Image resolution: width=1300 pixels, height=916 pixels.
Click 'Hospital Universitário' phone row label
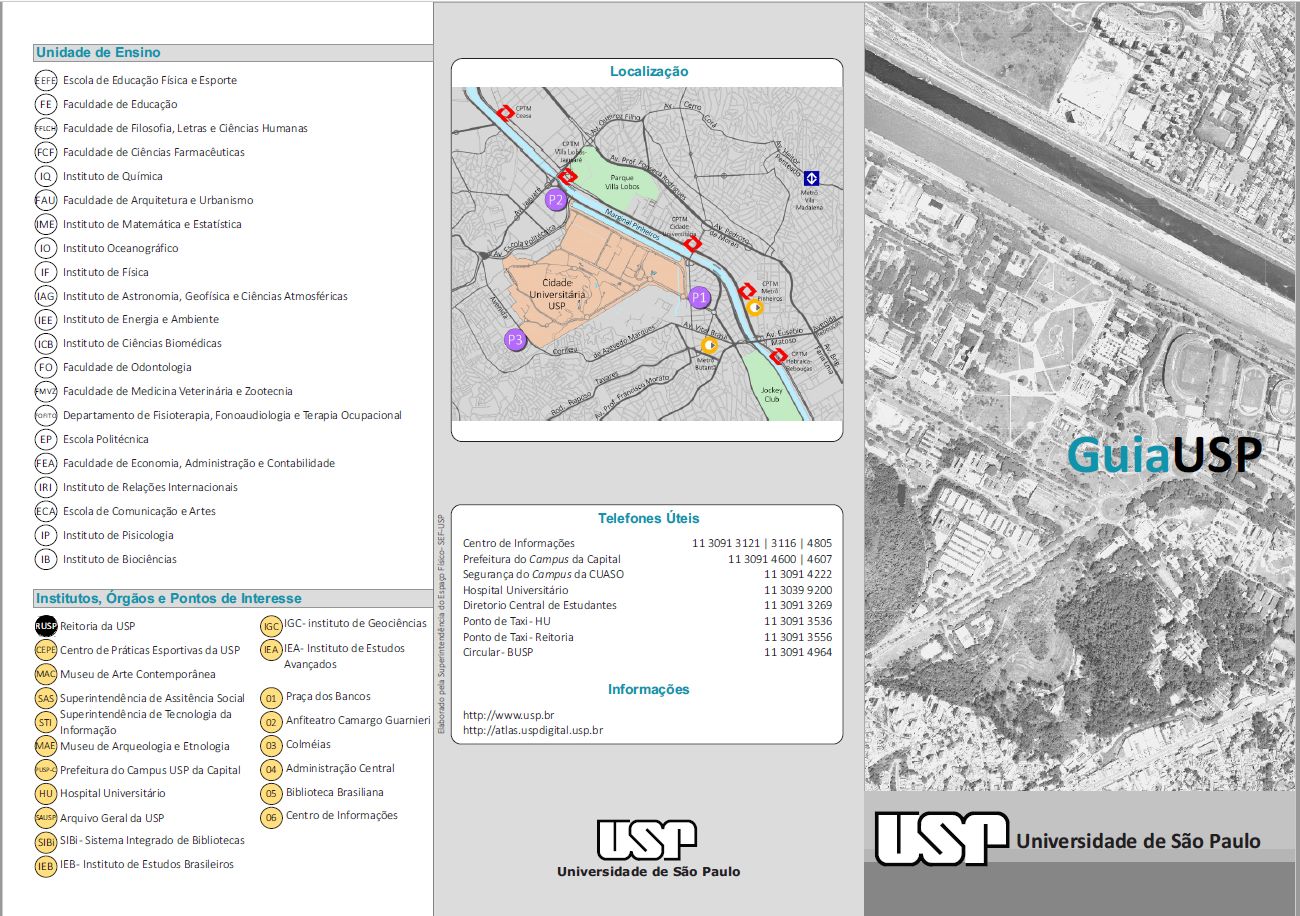click(x=515, y=590)
